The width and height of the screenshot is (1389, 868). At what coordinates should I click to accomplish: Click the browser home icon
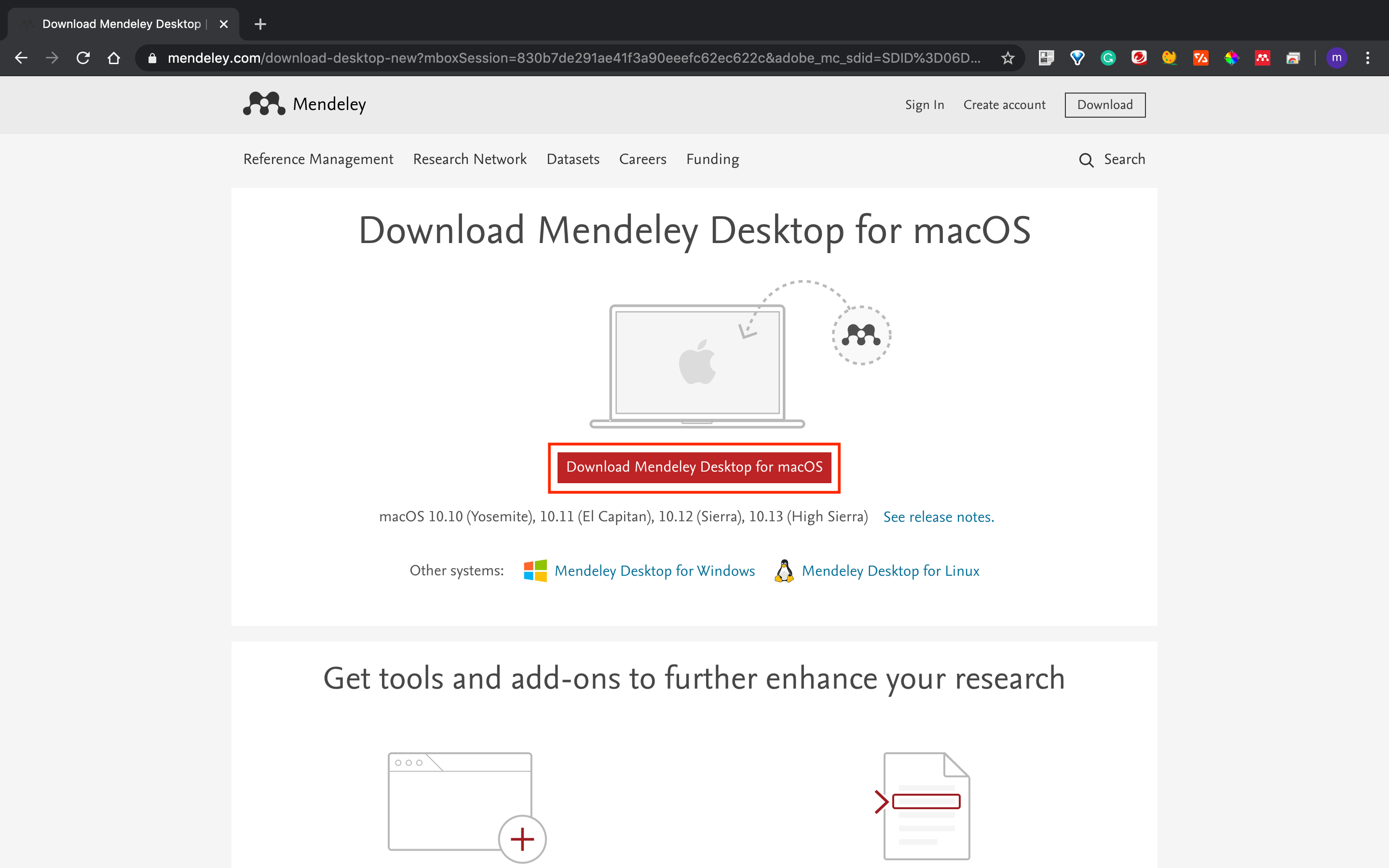[115, 58]
